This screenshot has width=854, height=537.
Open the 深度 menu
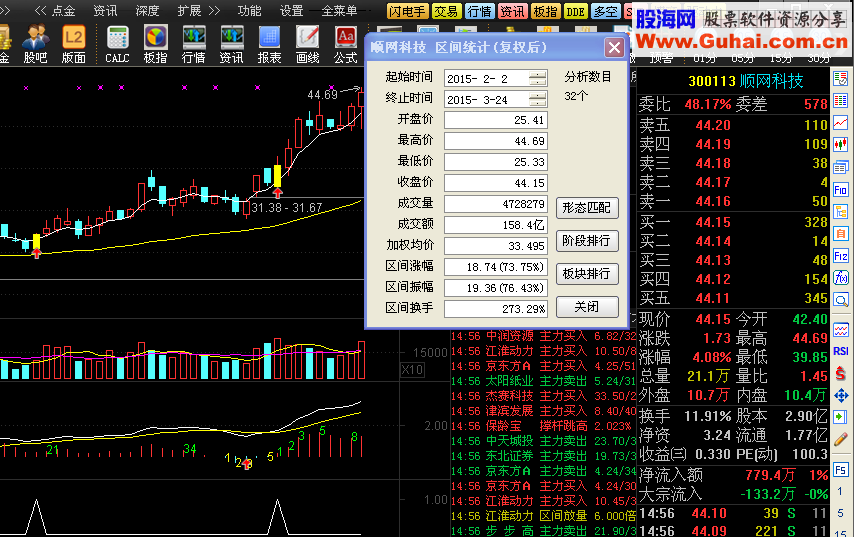[147, 10]
